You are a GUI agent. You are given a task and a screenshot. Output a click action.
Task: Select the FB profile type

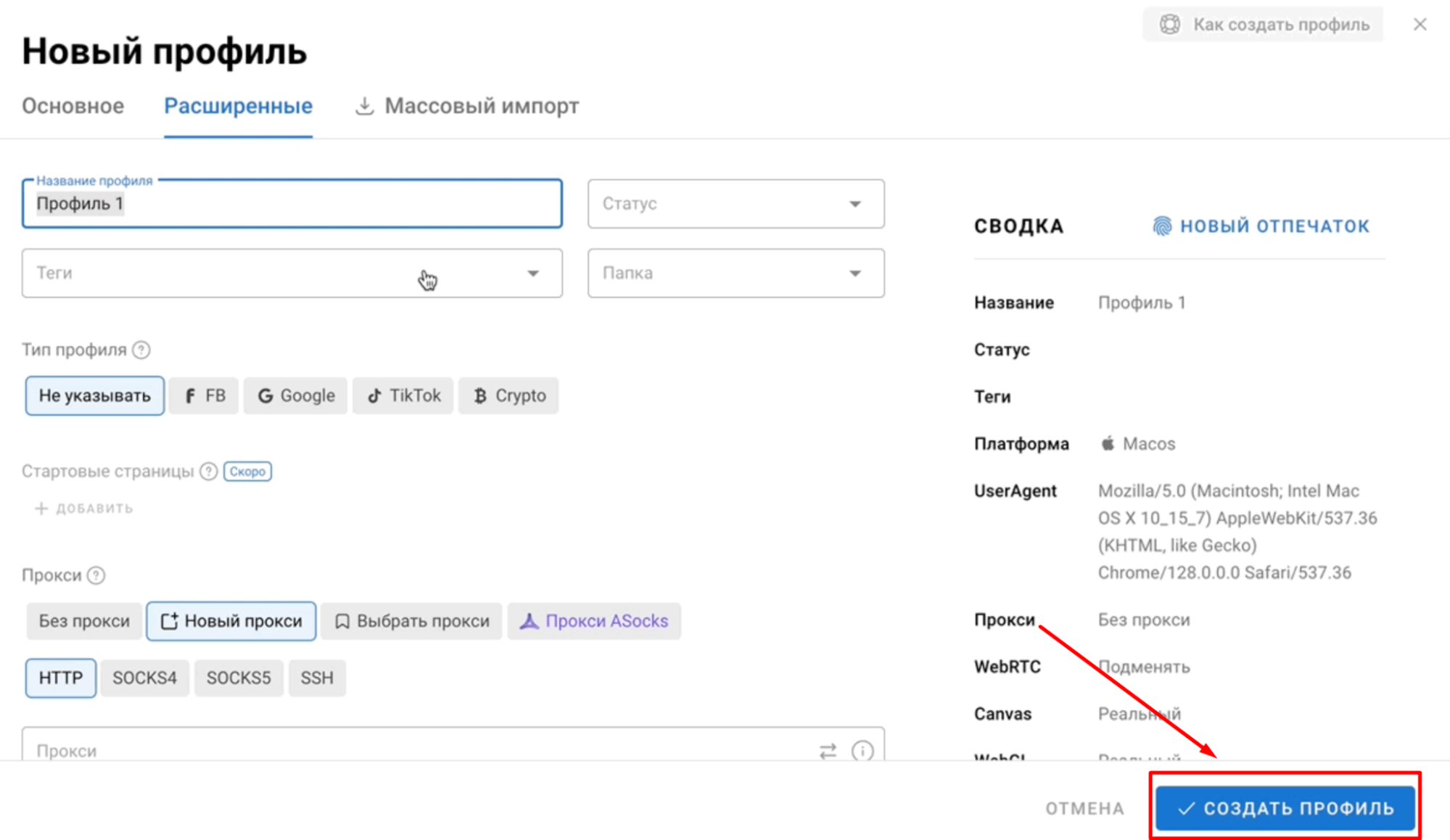(x=204, y=395)
